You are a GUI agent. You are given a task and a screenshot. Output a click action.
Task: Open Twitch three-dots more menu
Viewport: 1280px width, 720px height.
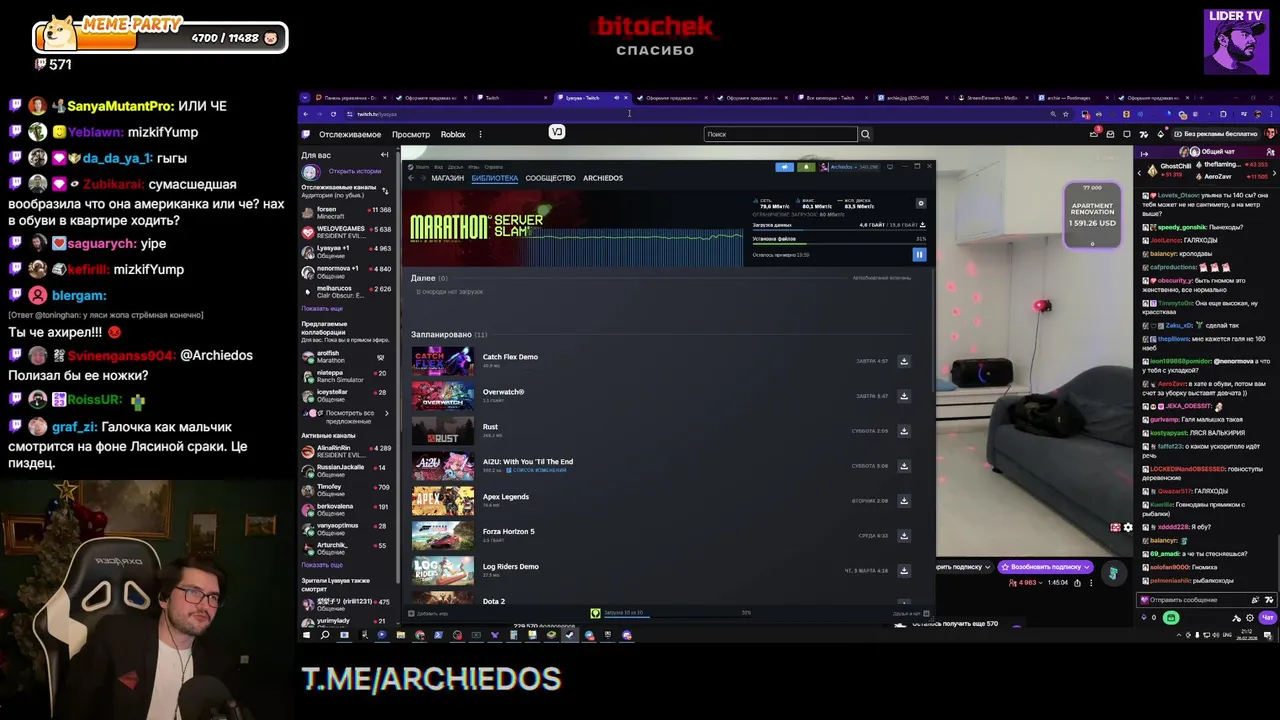click(x=480, y=134)
